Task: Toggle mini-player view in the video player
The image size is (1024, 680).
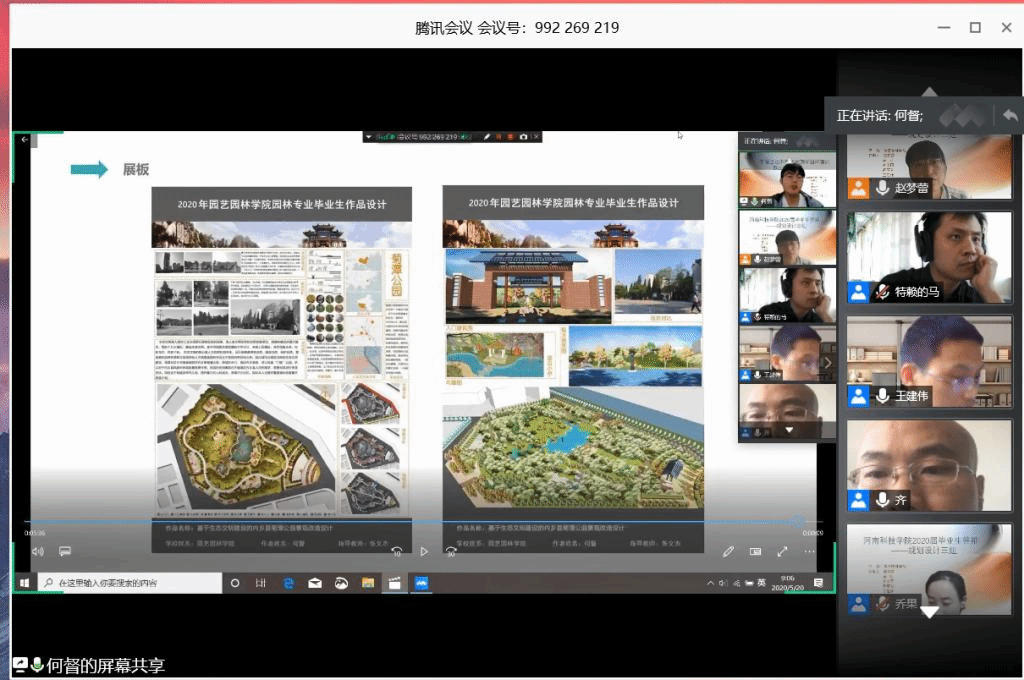Action: point(756,551)
